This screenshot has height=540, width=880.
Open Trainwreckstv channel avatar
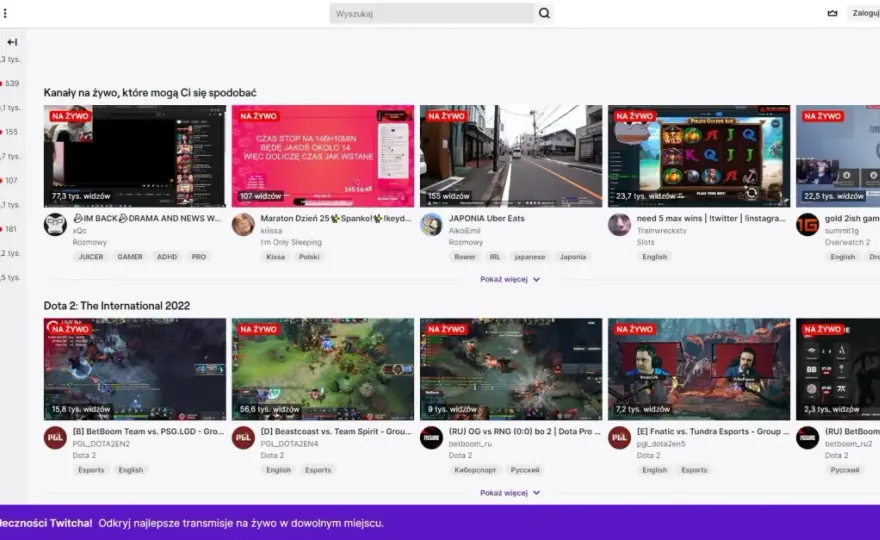(x=619, y=225)
